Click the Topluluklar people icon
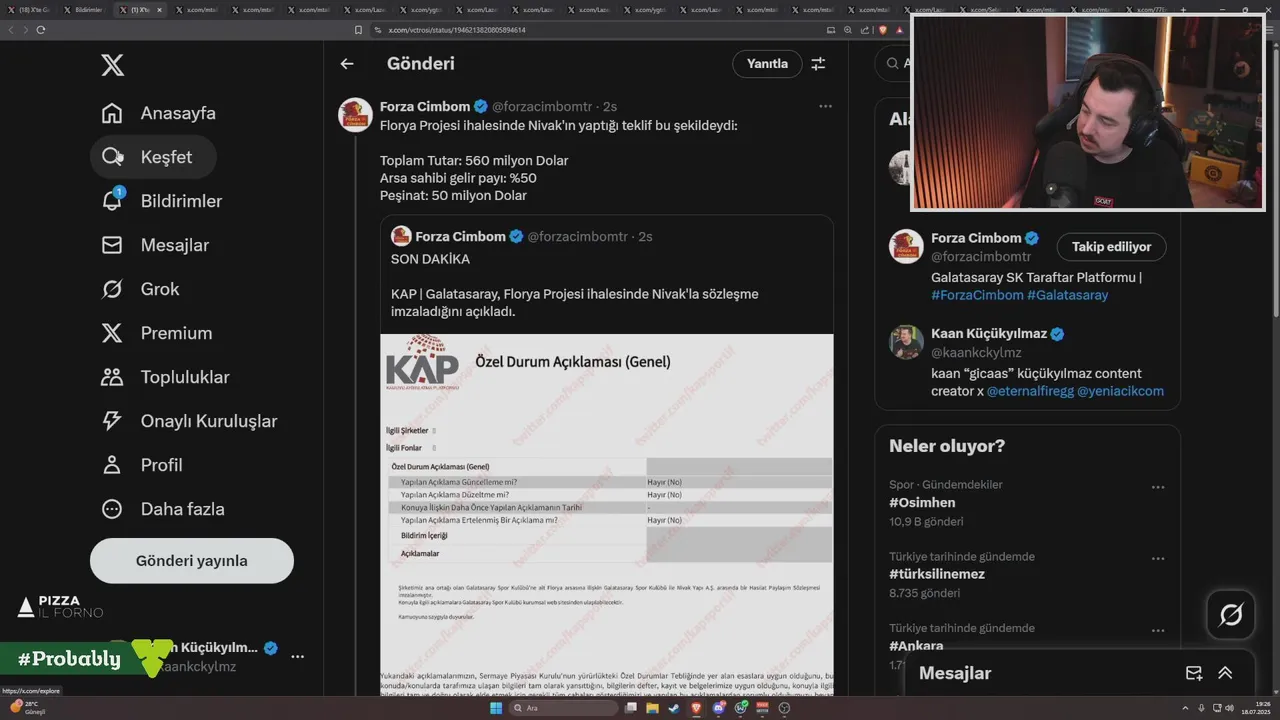 112,377
